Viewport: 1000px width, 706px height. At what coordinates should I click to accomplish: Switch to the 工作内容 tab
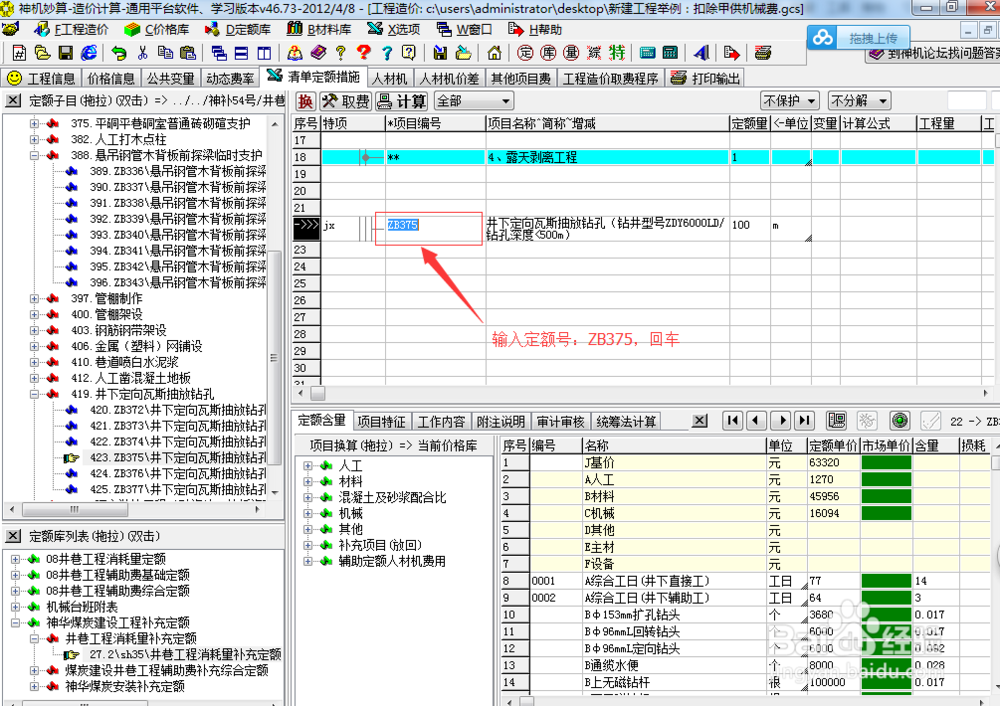441,422
